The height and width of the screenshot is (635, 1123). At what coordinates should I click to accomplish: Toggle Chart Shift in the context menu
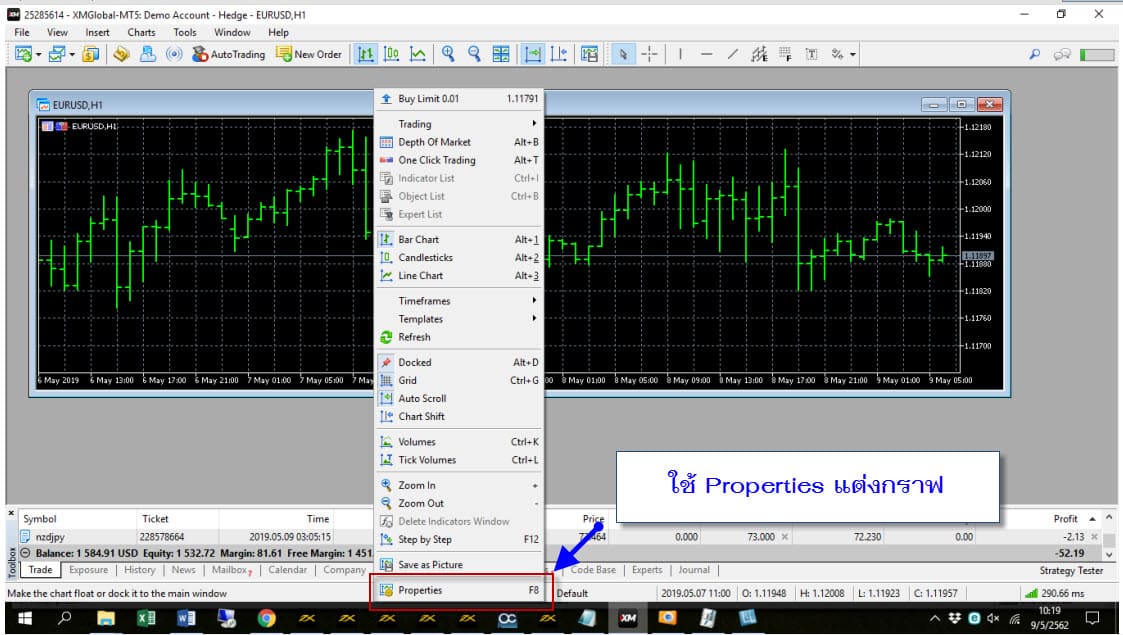(x=421, y=416)
